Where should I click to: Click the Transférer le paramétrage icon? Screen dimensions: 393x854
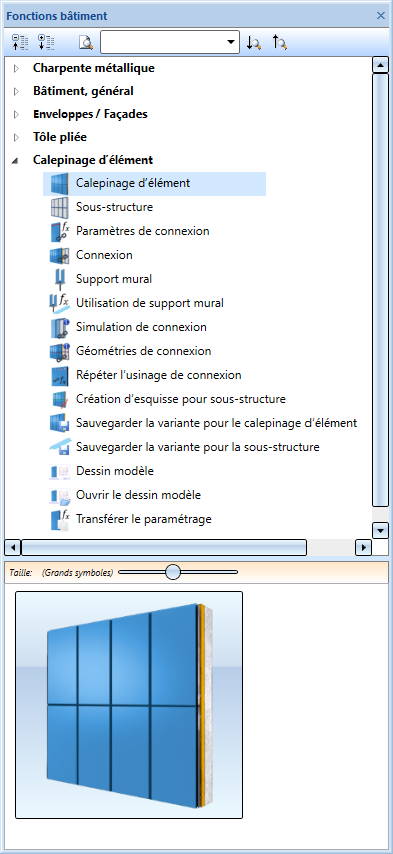(59, 519)
